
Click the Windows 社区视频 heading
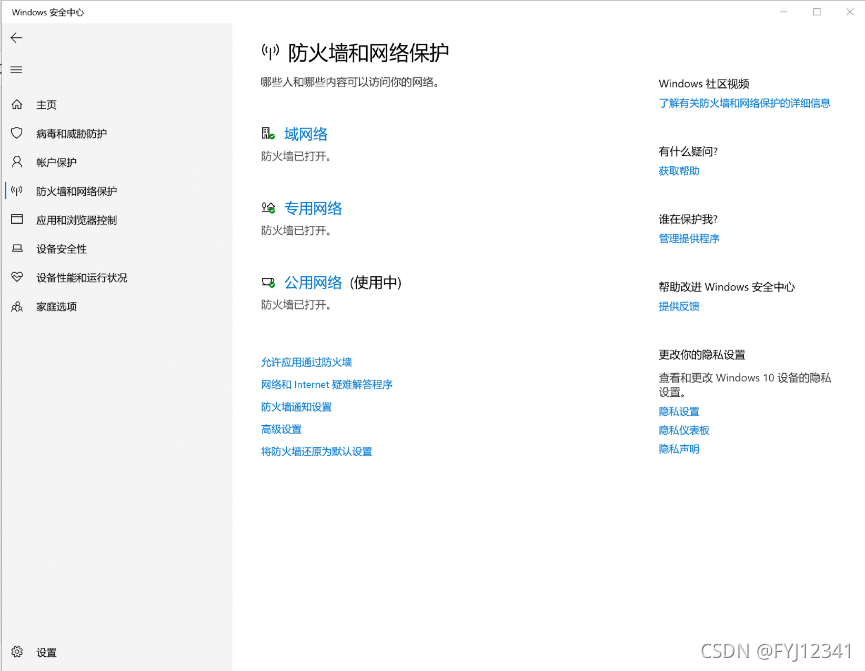pos(704,84)
